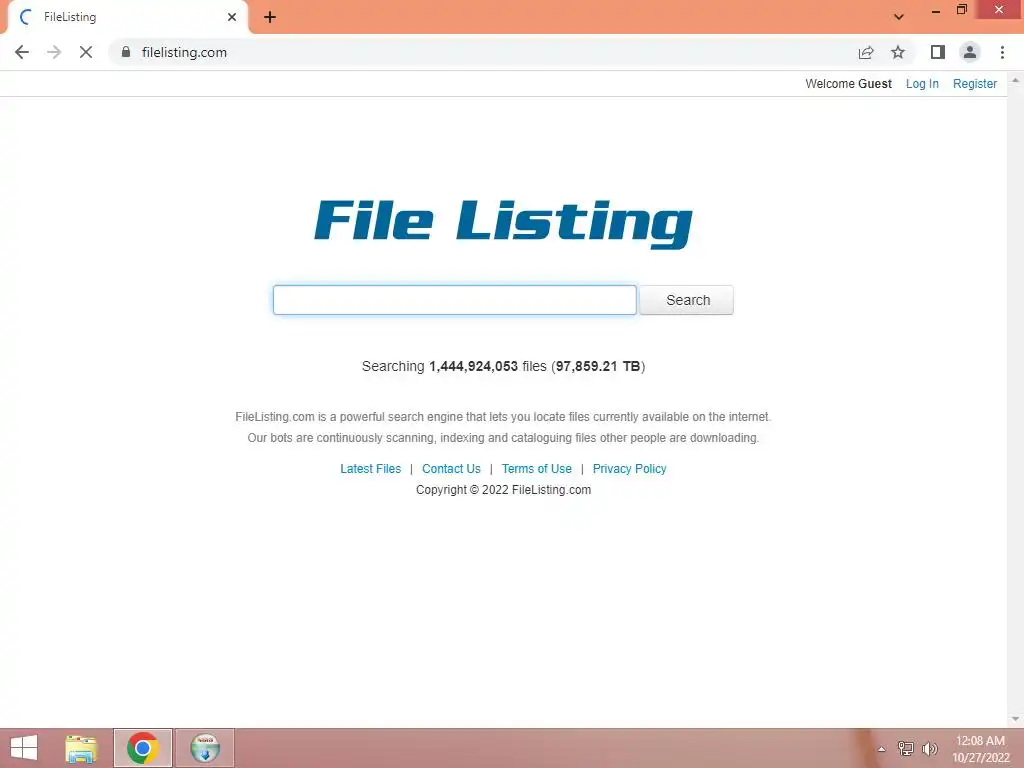1024x768 pixels.
Task: Show hidden system tray icons
Action: pyautogui.click(x=881, y=749)
